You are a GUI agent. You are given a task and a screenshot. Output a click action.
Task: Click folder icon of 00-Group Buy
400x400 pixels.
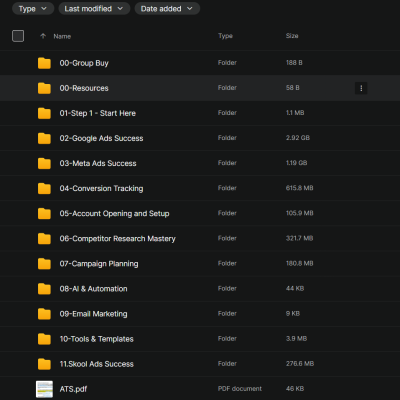(44, 63)
